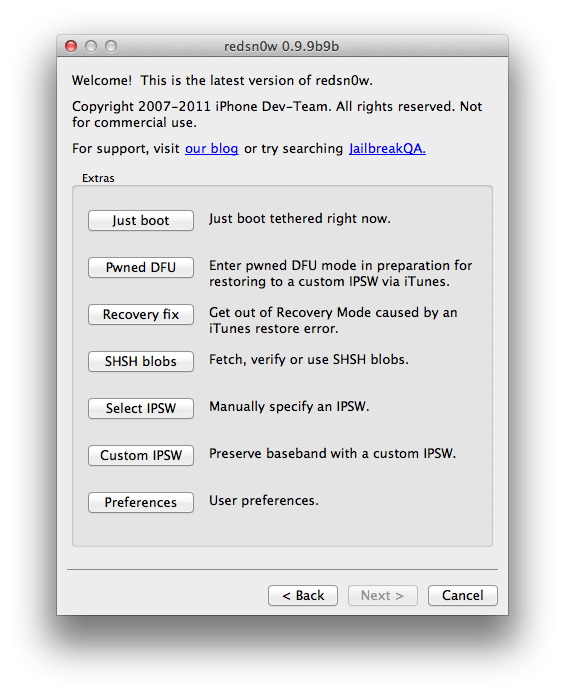Click the 'Preserve baseband with a custom IPSW' text
The width and height of the screenshot is (565, 694).
pyautogui.click(x=332, y=454)
